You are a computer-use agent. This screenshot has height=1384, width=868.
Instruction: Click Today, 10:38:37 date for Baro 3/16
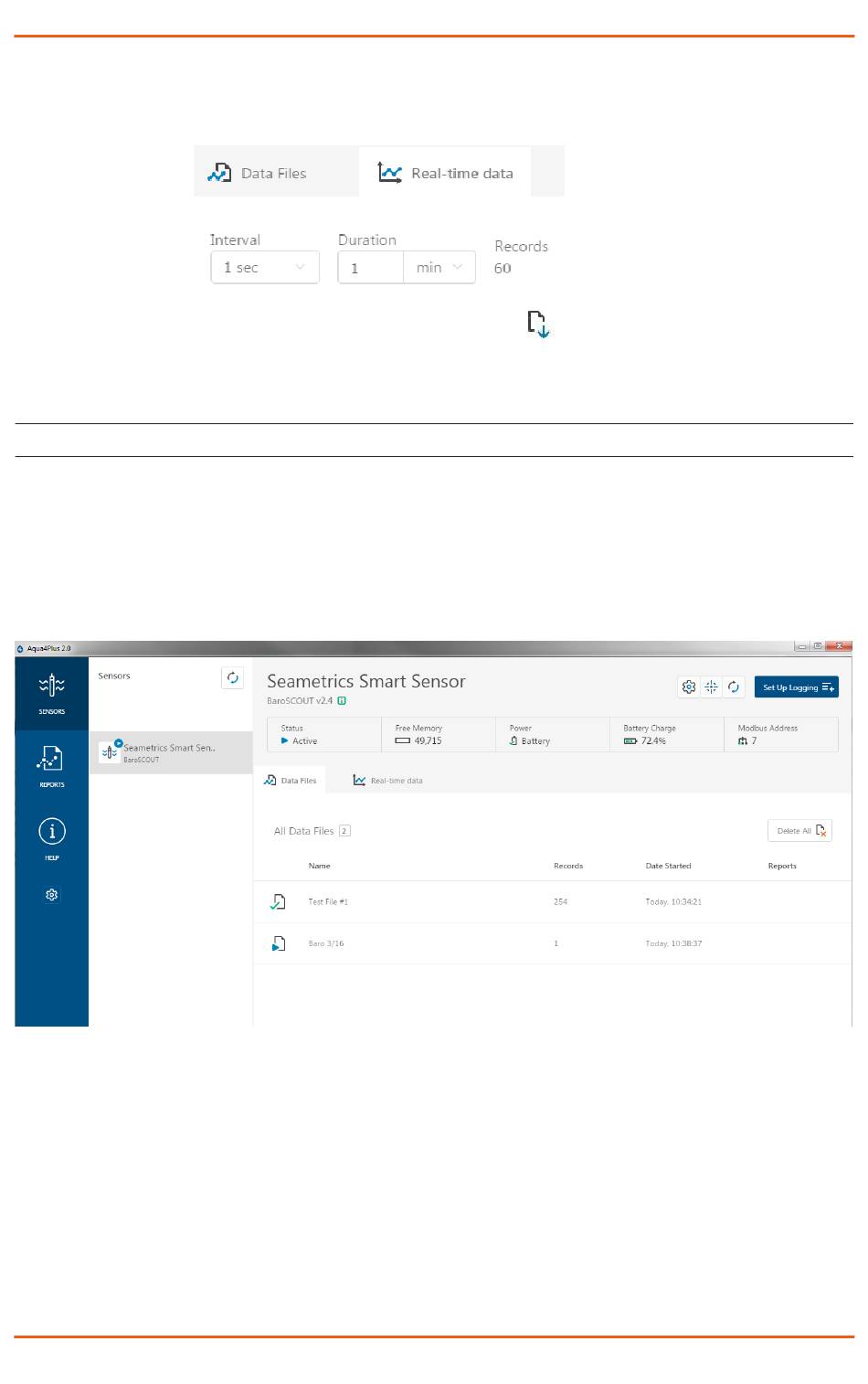[674, 943]
